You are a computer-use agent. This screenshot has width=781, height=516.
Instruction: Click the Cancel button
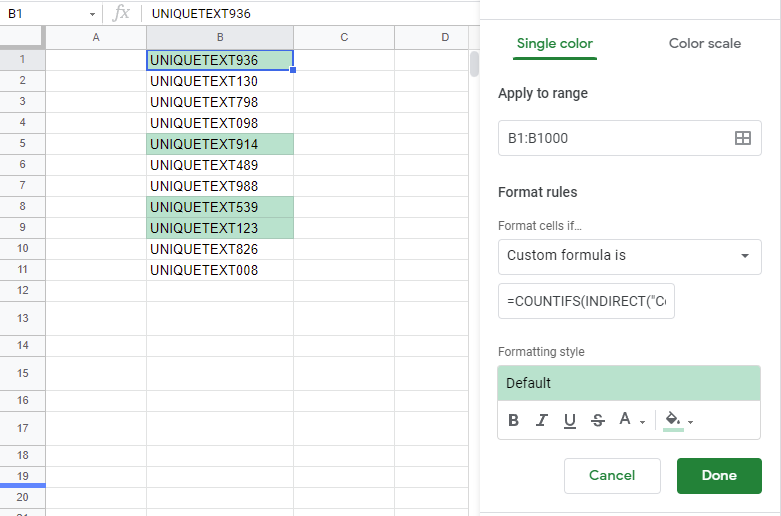[x=612, y=476]
